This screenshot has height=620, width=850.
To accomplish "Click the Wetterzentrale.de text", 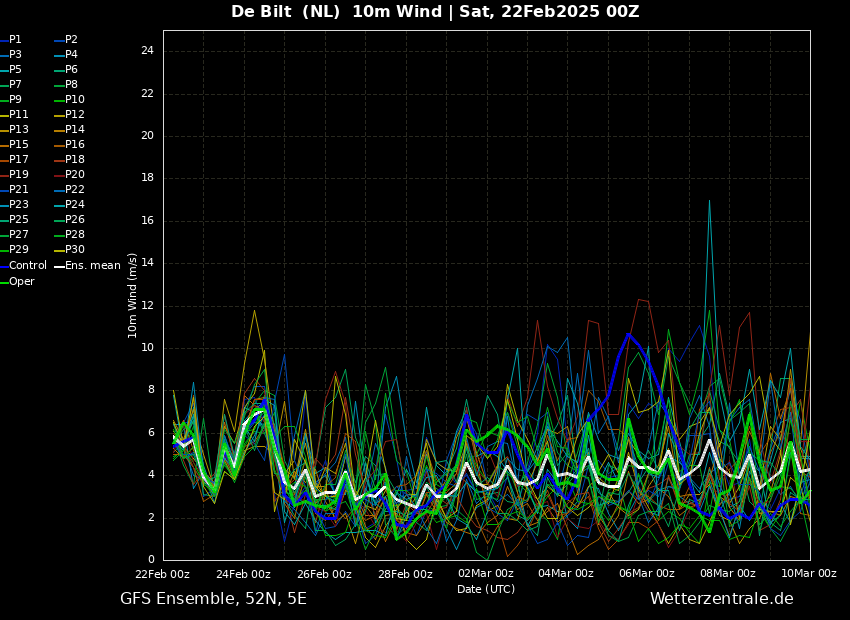I will tap(722, 599).
